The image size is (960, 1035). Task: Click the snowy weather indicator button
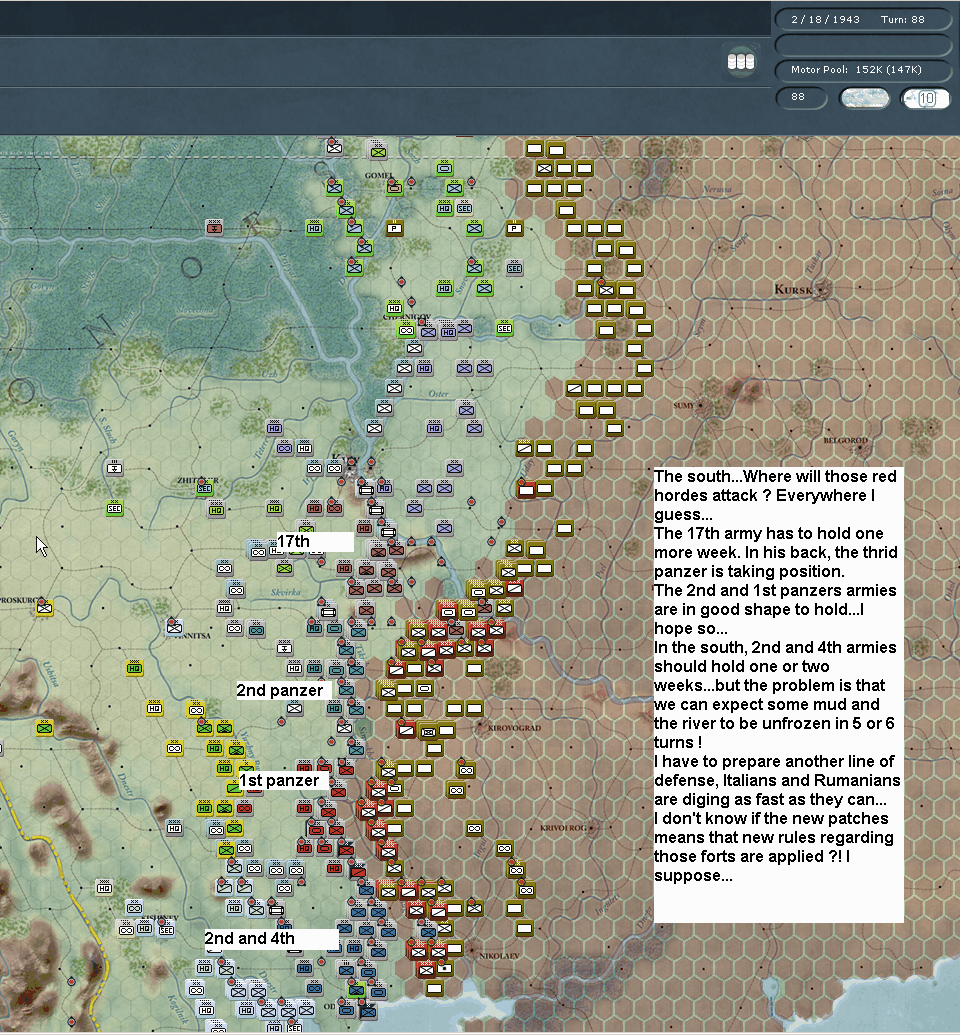[863, 97]
